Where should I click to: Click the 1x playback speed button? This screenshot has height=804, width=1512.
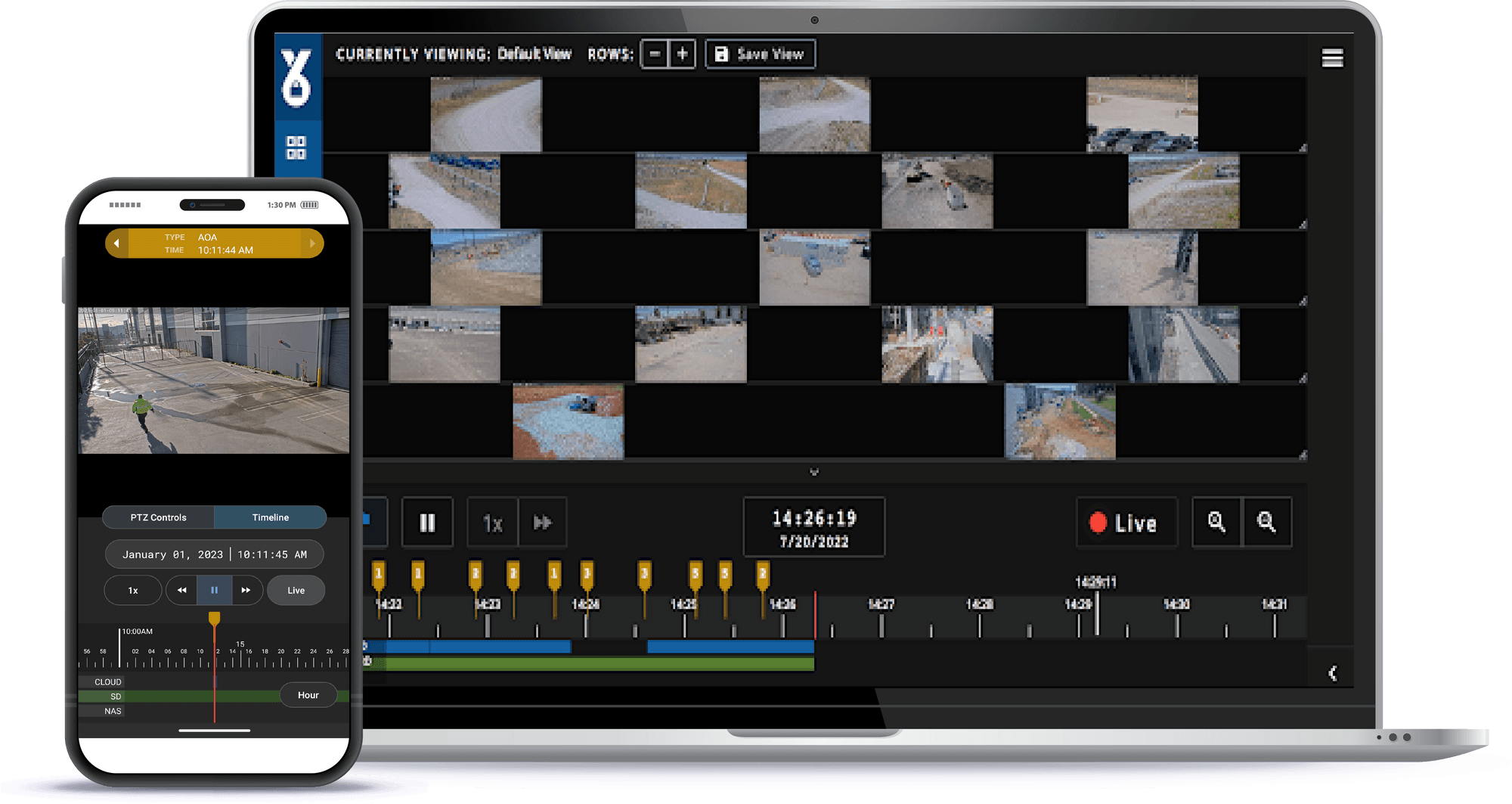tap(492, 522)
